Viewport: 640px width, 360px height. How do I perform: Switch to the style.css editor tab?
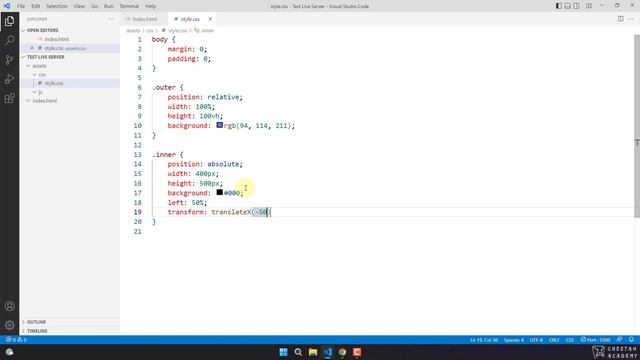[x=190, y=19]
